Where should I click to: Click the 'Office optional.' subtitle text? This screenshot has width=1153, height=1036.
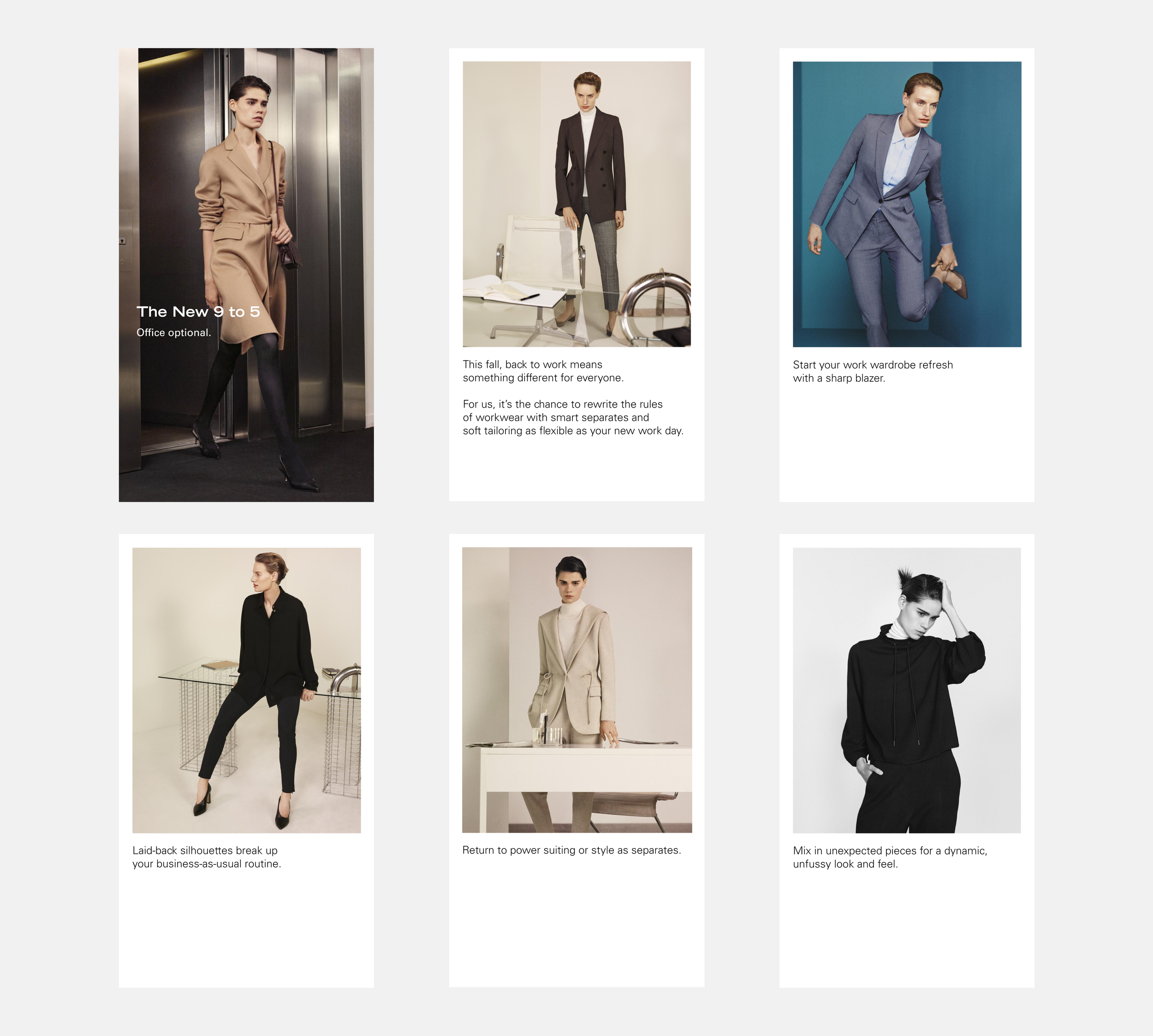coord(174,333)
